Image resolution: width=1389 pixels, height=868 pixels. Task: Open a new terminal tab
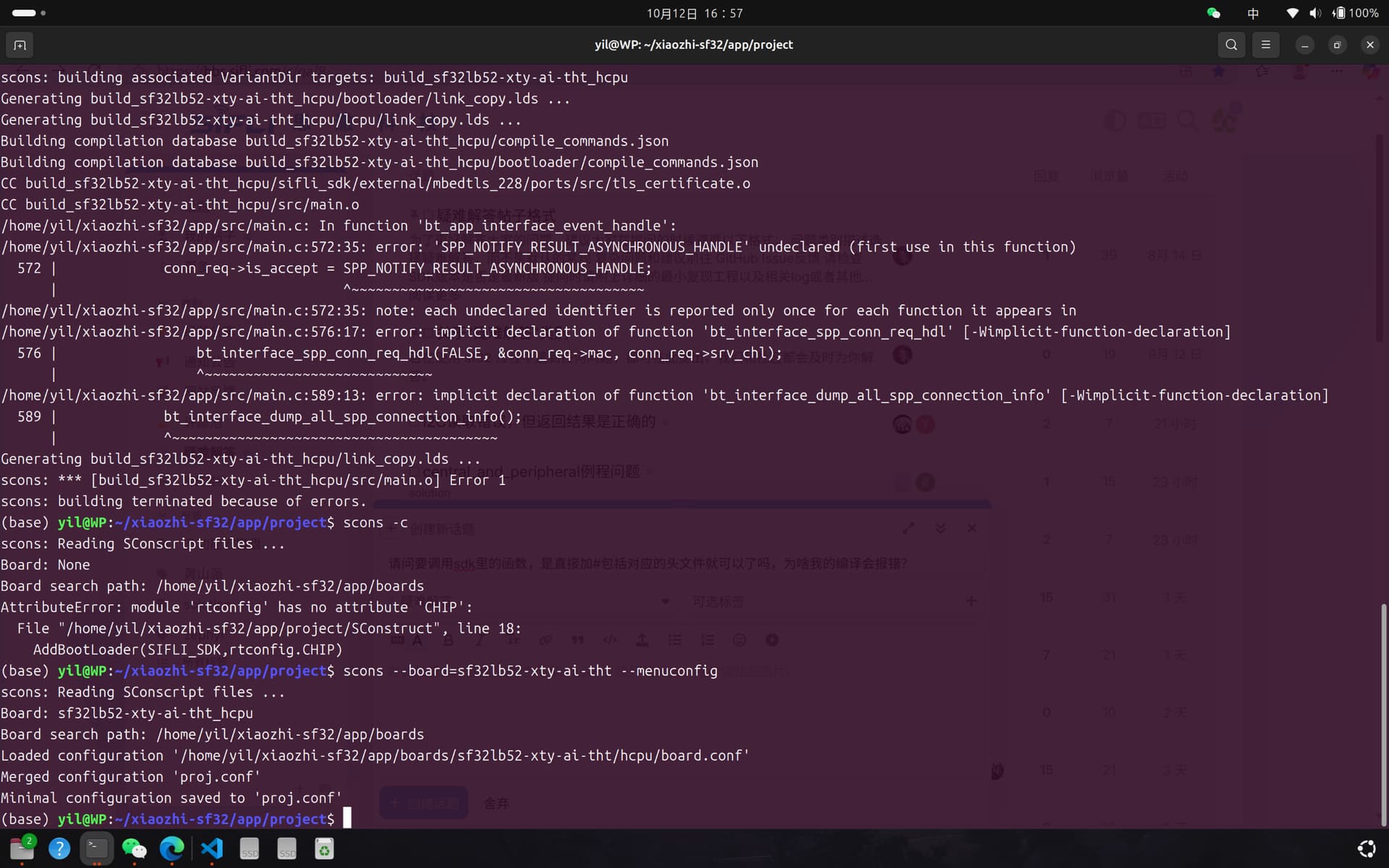click(x=20, y=45)
